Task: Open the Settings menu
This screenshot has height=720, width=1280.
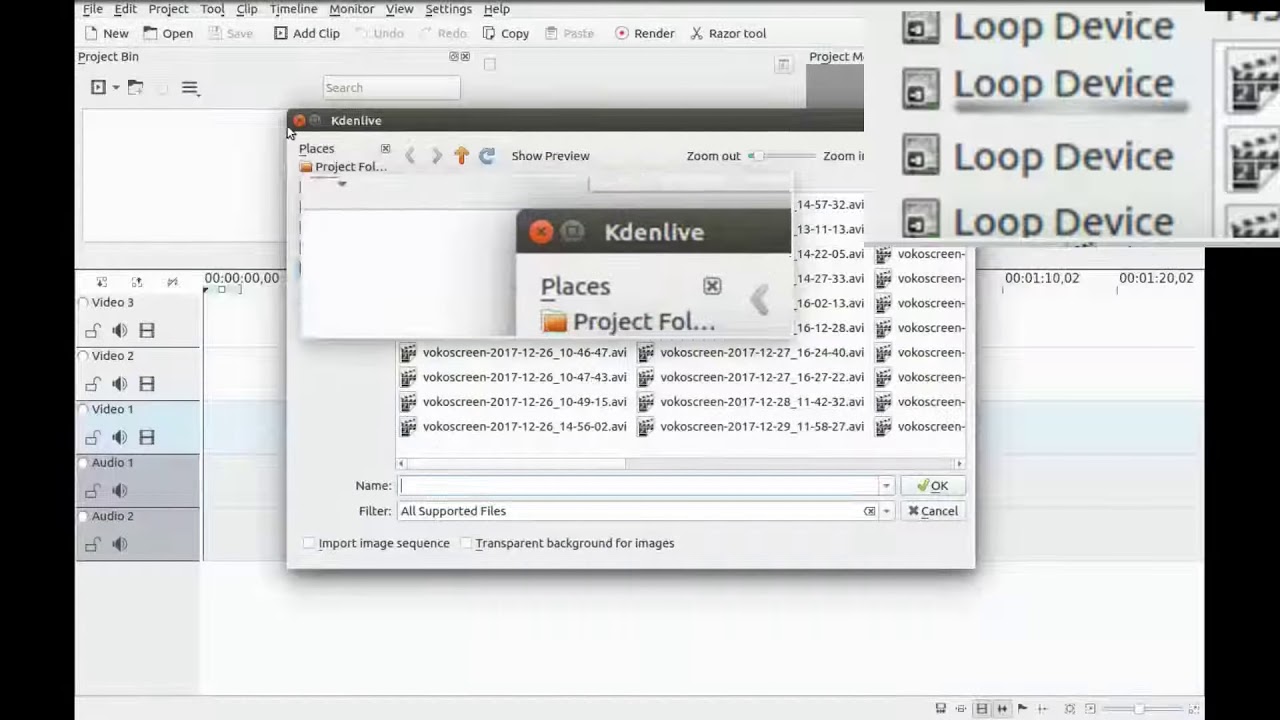Action: click(448, 9)
